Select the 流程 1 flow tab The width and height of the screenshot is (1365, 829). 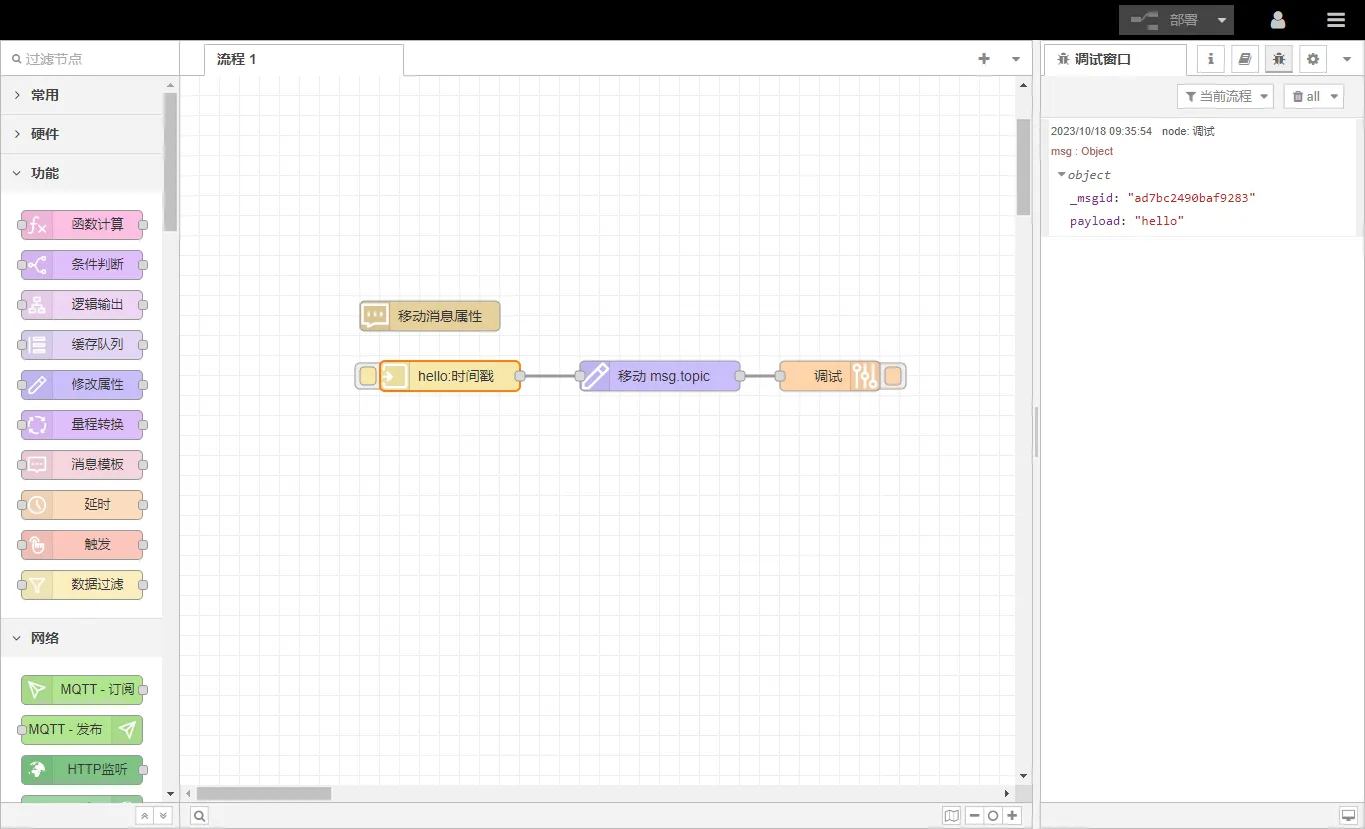(237, 59)
